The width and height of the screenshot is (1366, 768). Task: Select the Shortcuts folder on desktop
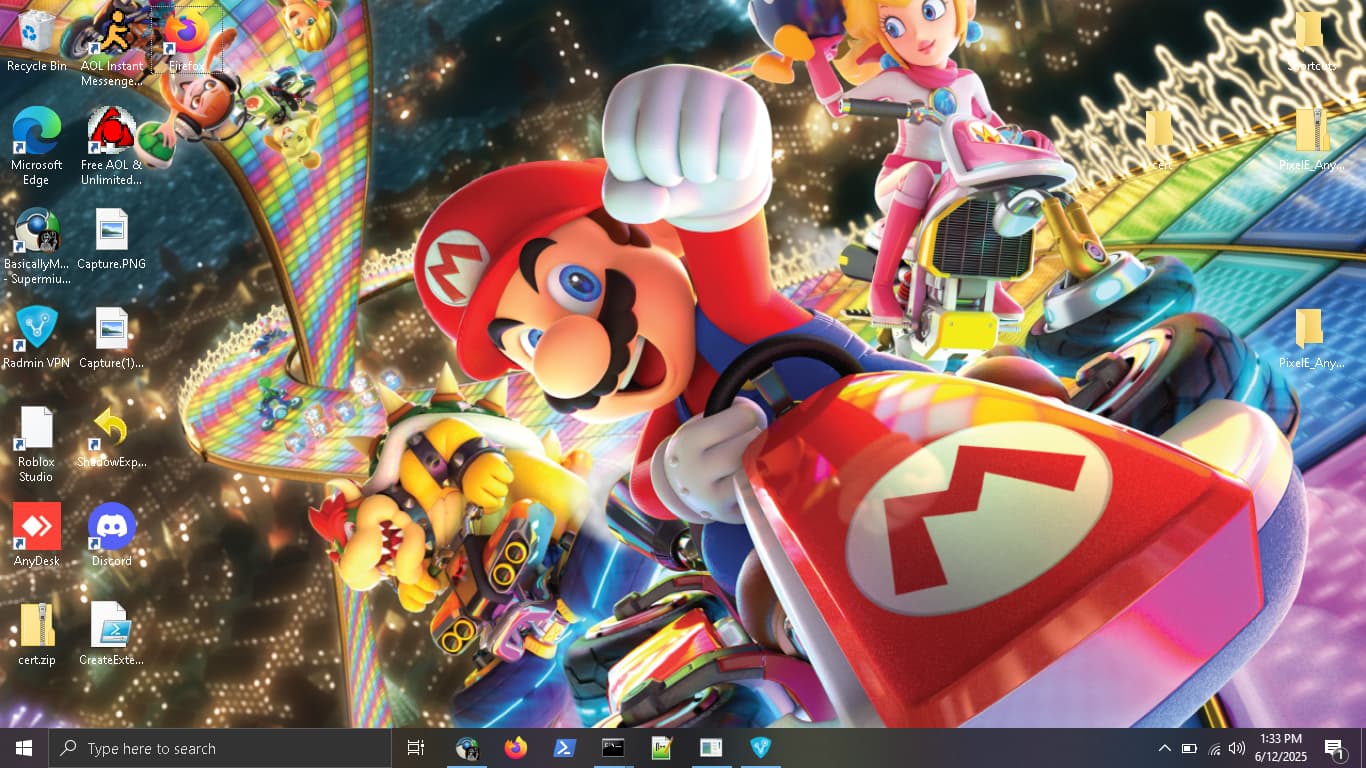pyautogui.click(x=1311, y=40)
